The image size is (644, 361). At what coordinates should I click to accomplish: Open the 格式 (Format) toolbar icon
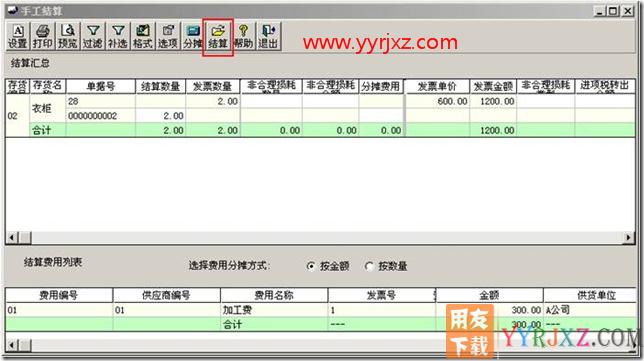coord(143,36)
